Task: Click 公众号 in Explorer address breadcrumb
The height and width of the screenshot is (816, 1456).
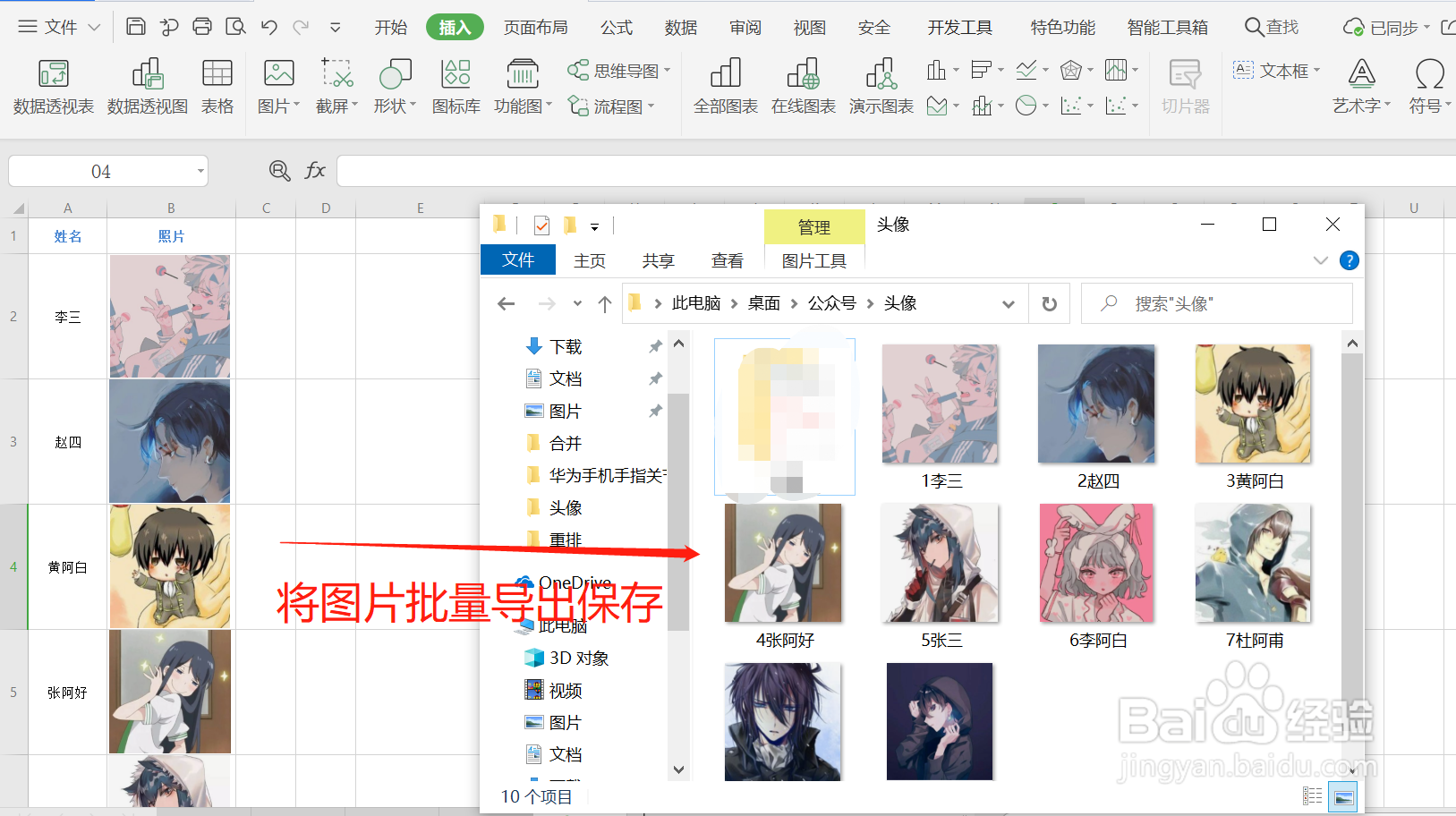Action: click(832, 303)
